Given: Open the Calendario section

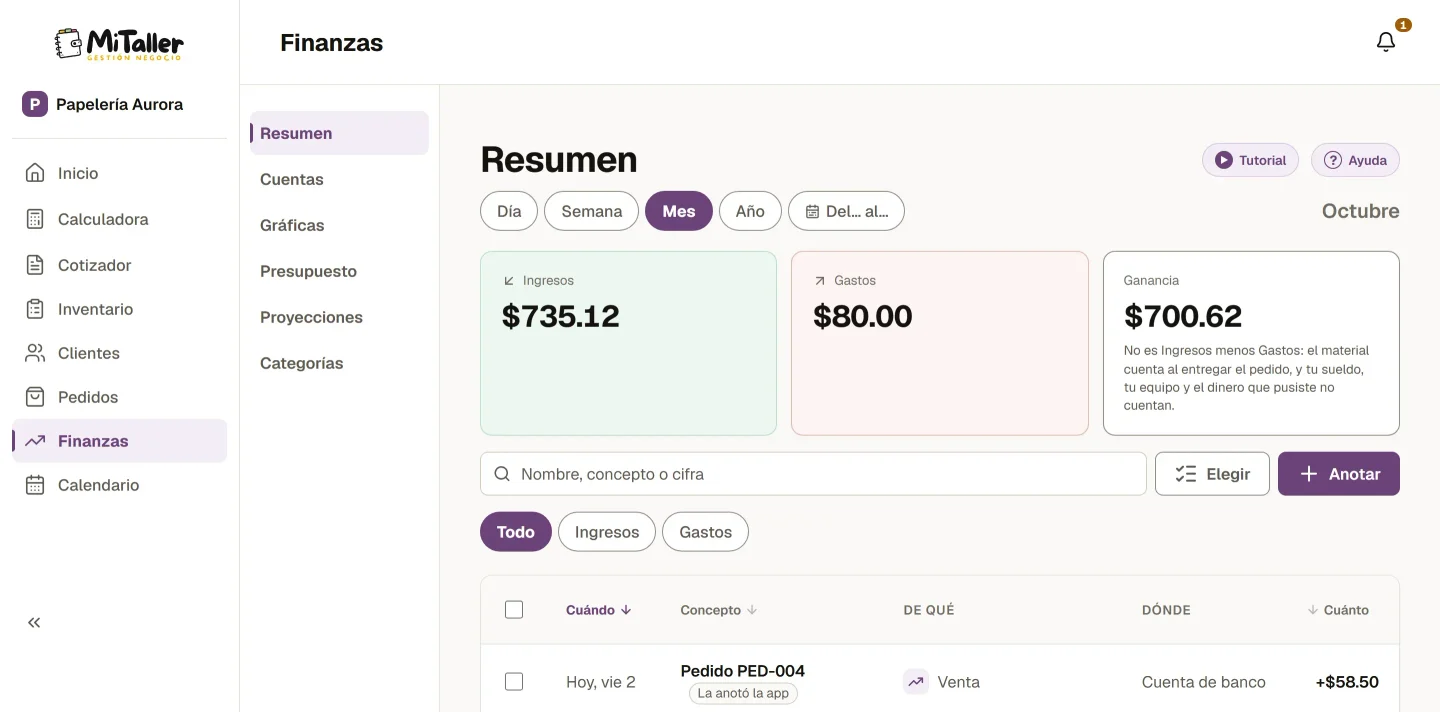Looking at the screenshot, I should [119, 485].
